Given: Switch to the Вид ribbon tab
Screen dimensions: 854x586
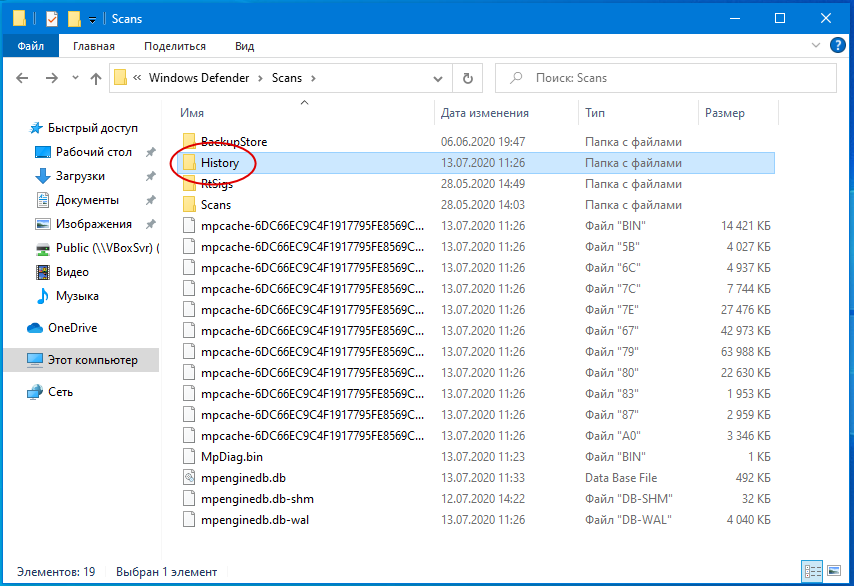Looking at the screenshot, I should [245, 46].
